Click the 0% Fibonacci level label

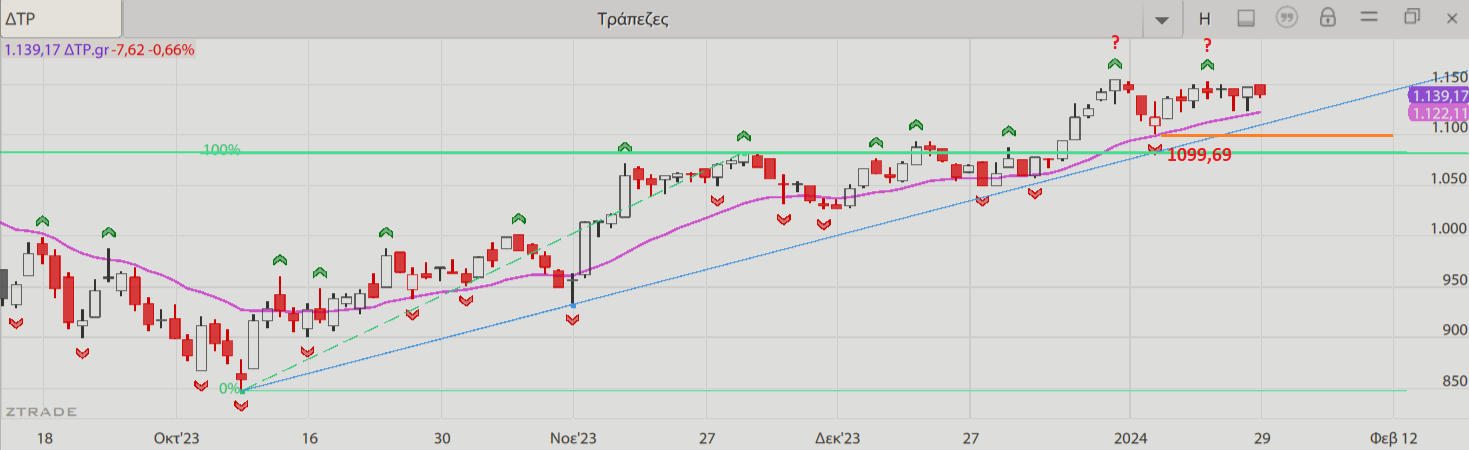point(229,388)
